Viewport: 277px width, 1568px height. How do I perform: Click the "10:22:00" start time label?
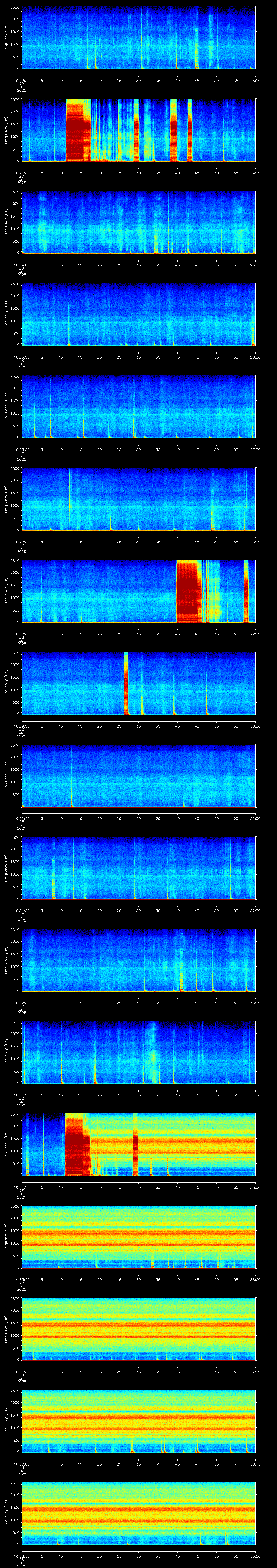[21, 80]
